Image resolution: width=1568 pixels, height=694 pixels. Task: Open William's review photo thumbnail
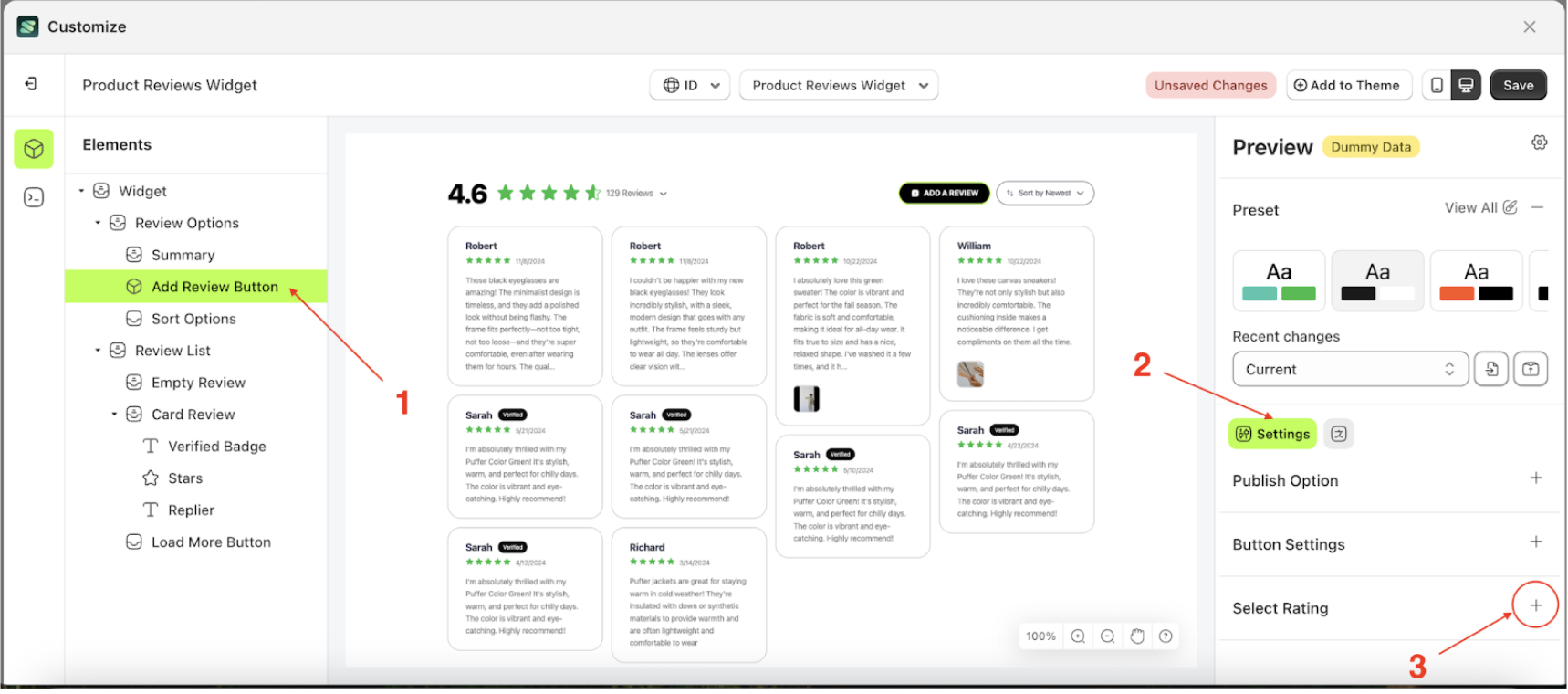pyautogui.click(x=970, y=373)
